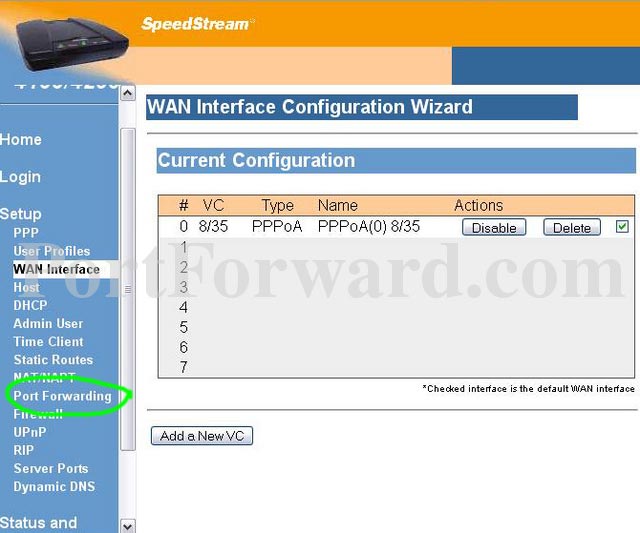This screenshot has height=533, width=640.
Task: Click the sidebar scrollbar thumb
Action: 128,289
